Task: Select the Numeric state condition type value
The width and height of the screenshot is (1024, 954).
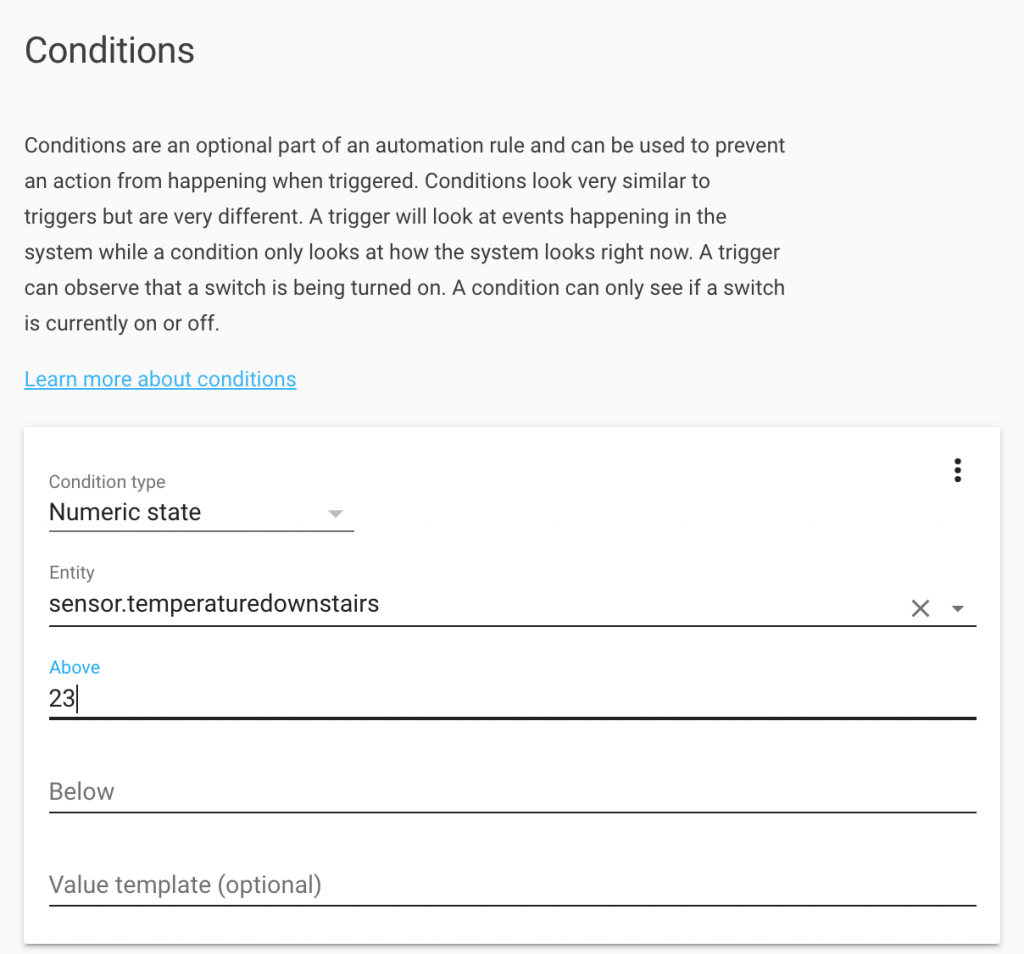Action: click(x=125, y=512)
